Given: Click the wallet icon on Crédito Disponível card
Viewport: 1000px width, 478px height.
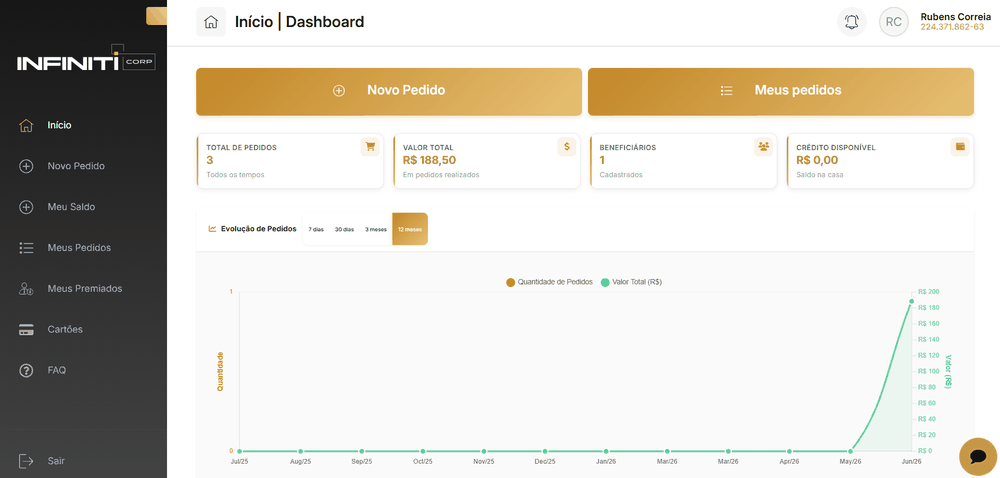Looking at the screenshot, I should [960, 147].
